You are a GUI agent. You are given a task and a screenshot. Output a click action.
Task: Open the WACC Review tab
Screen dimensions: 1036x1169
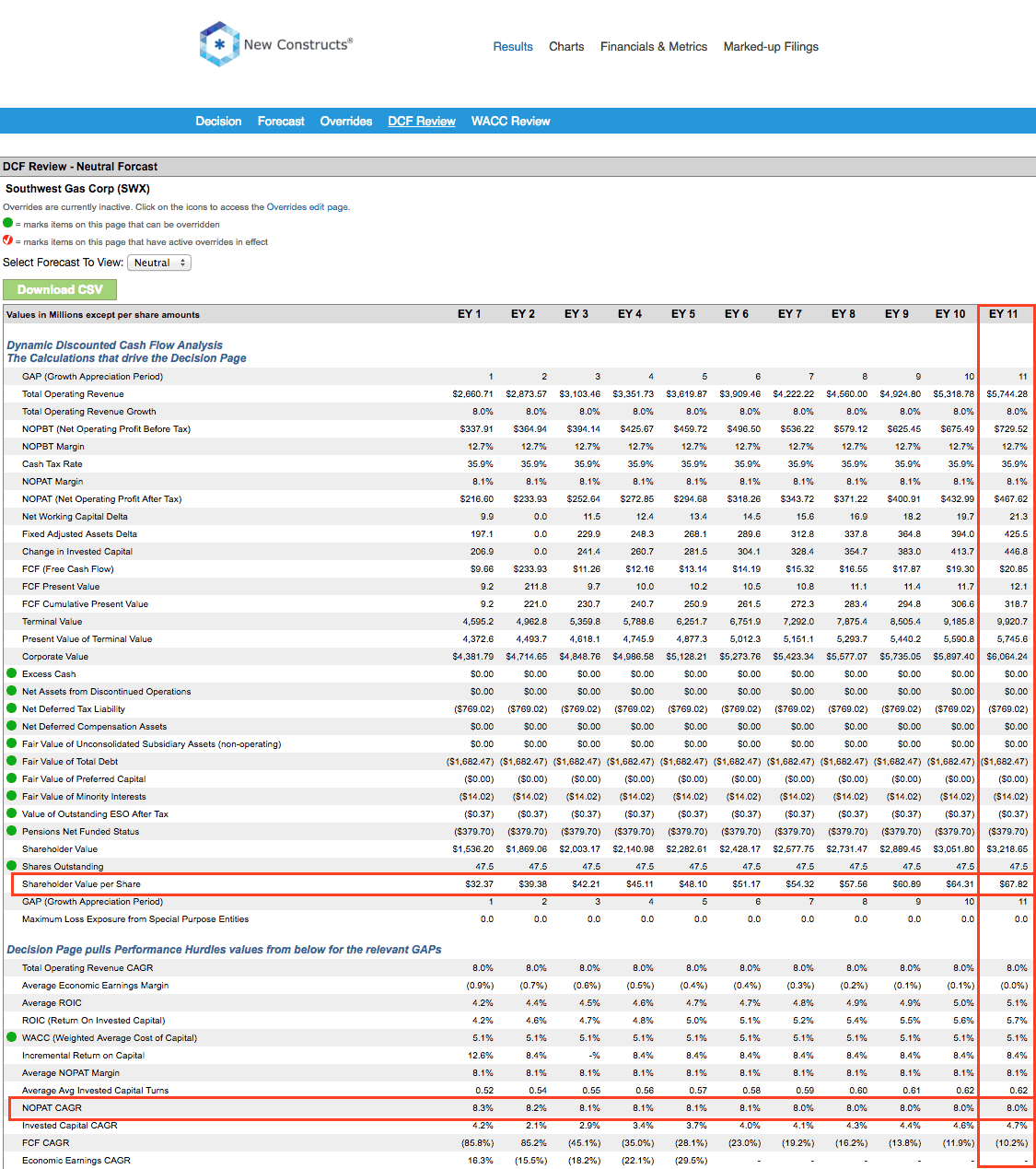coord(510,121)
